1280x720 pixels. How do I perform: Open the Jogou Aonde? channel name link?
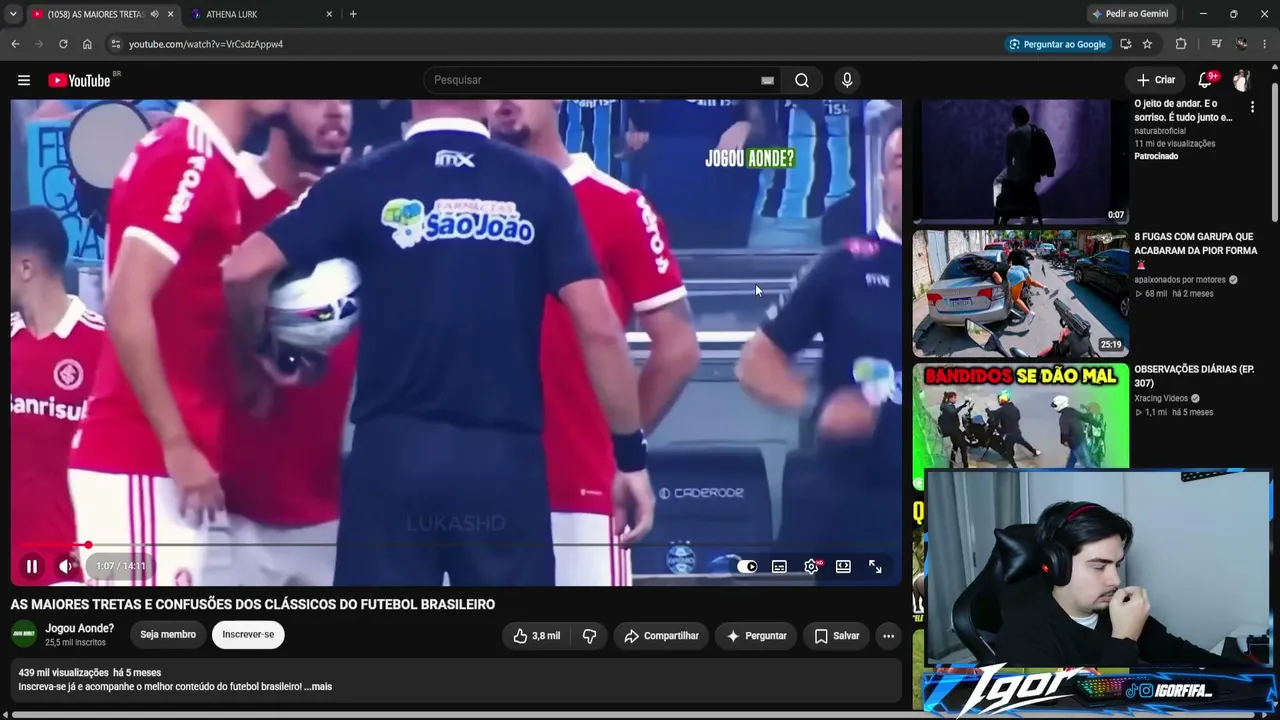coord(80,628)
